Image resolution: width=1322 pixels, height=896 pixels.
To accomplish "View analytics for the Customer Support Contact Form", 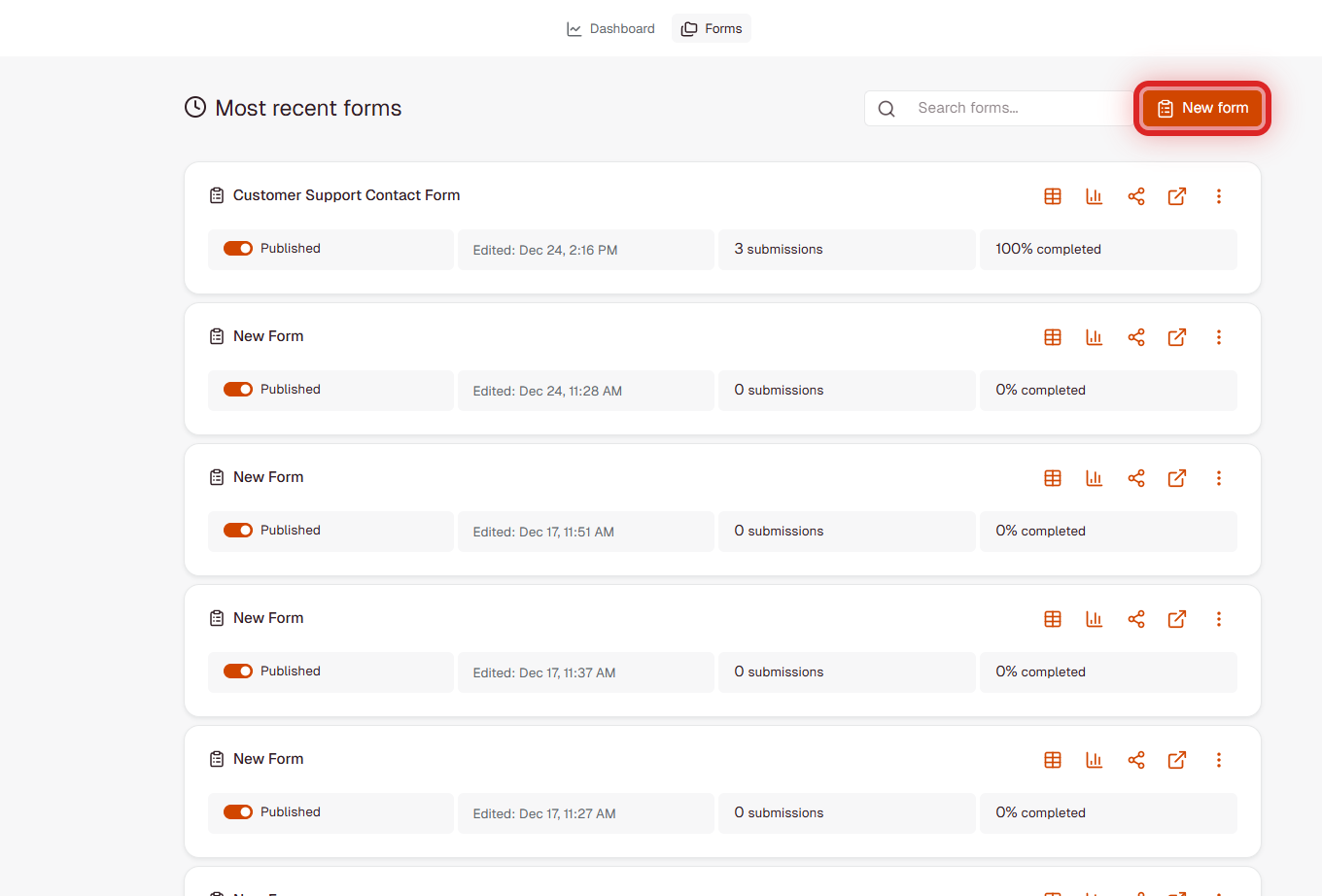I will tap(1094, 196).
